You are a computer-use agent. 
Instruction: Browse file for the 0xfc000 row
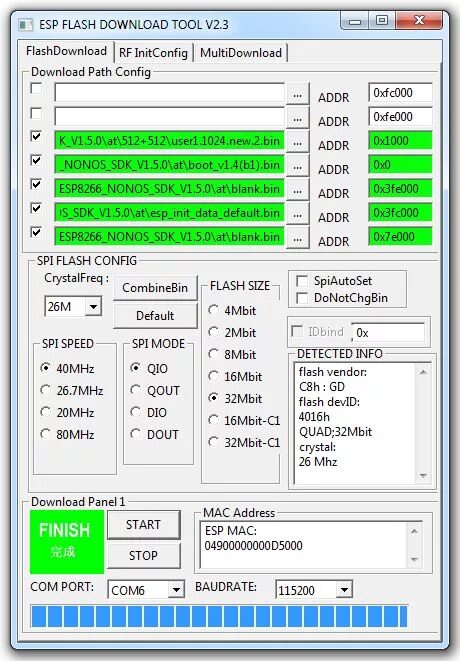298,94
